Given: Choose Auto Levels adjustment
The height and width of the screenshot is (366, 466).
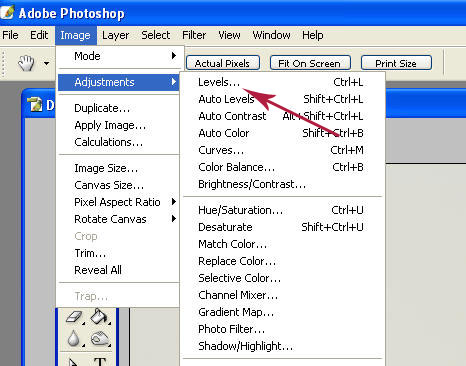Looking at the screenshot, I should coord(282,99).
